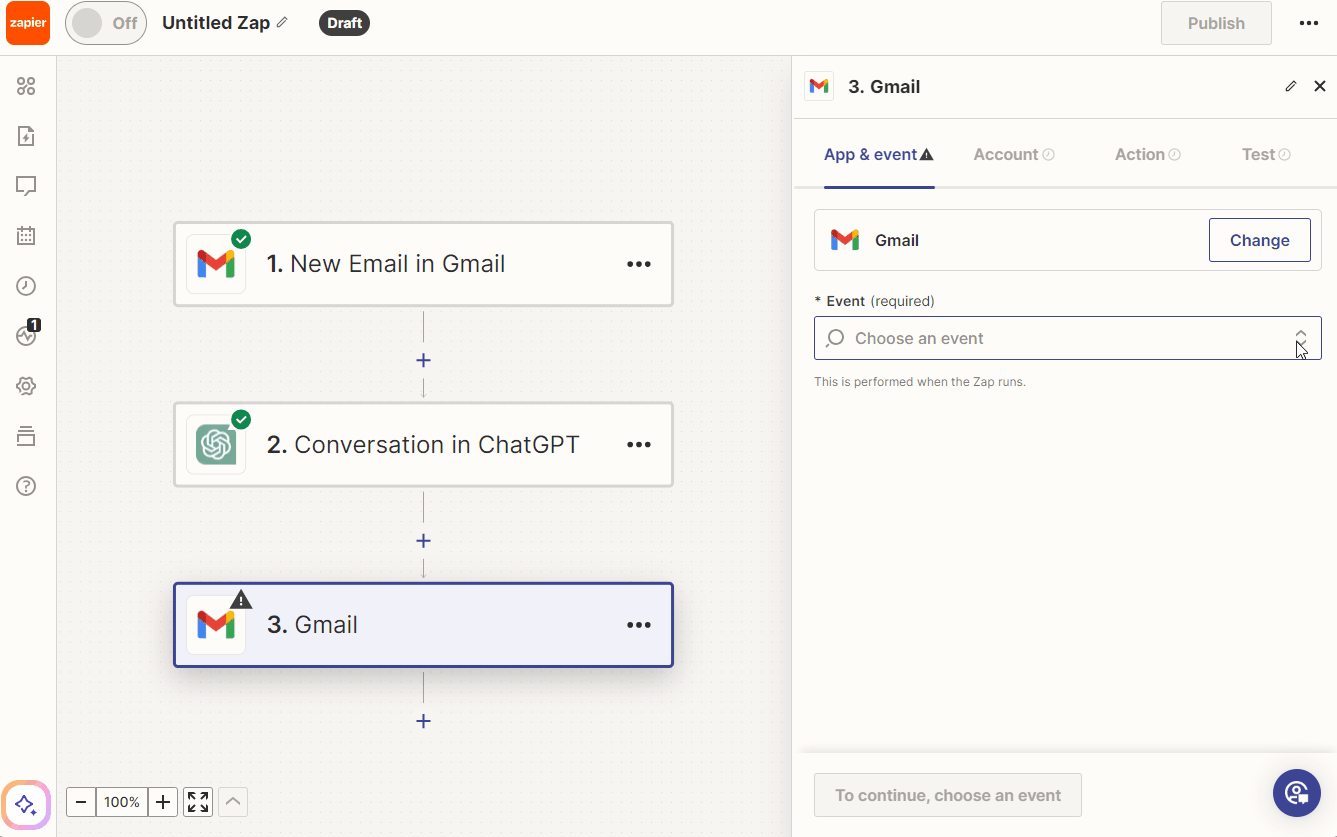Select step 3 Gmail card
The image size is (1337, 837).
[423, 625]
